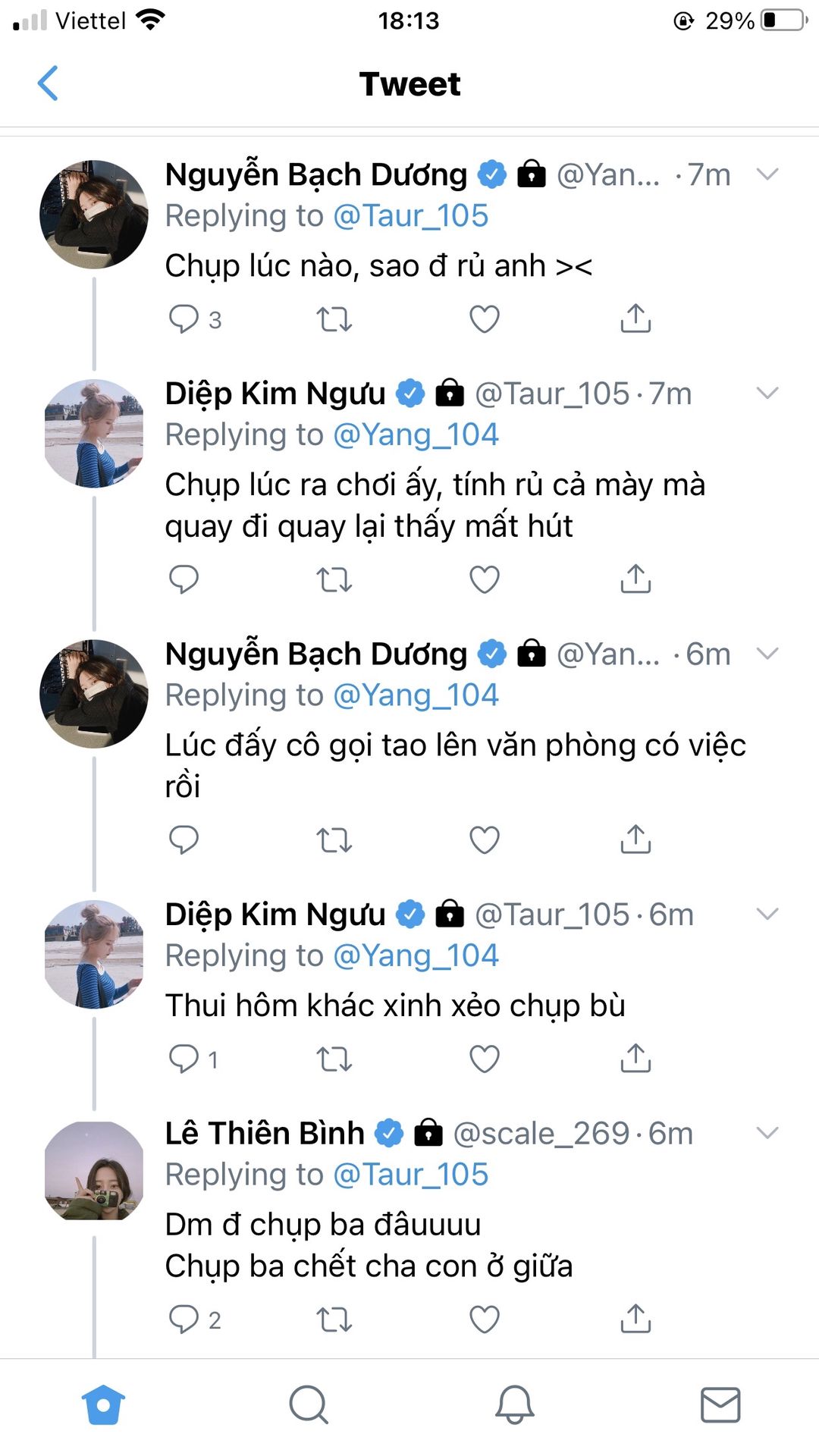Like the "Dm đ chụp ba đâuuuu" tweet
This screenshot has height=1456, width=819.
coord(485,1319)
